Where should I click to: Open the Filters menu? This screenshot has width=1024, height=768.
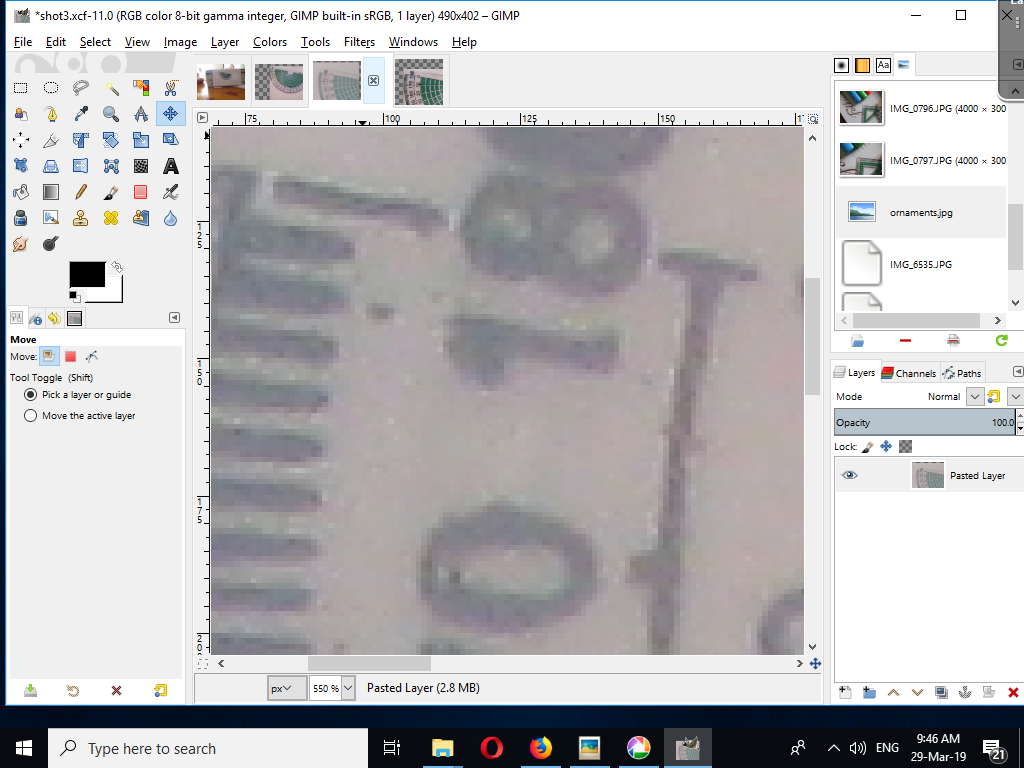click(x=359, y=42)
